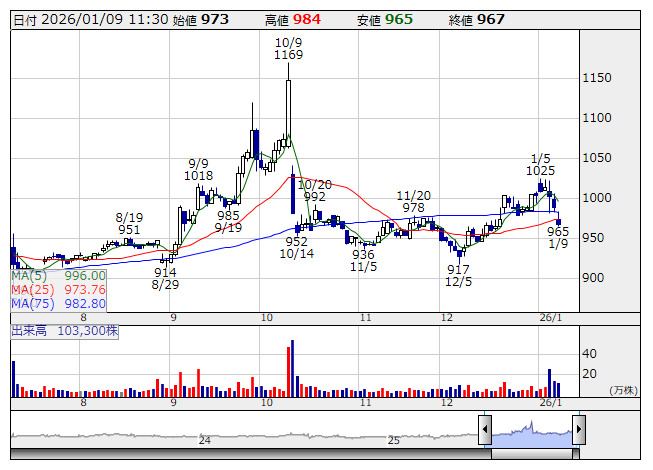The width and height of the screenshot is (653, 470).
Task: Click the 26/1 month label under price chart
Action: 551,318
